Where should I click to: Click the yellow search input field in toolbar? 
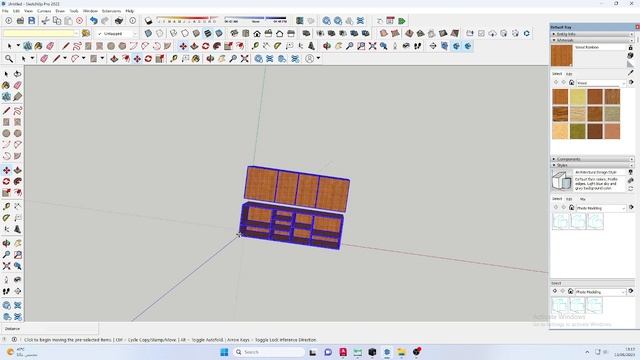pyautogui.click(x=41, y=33)
